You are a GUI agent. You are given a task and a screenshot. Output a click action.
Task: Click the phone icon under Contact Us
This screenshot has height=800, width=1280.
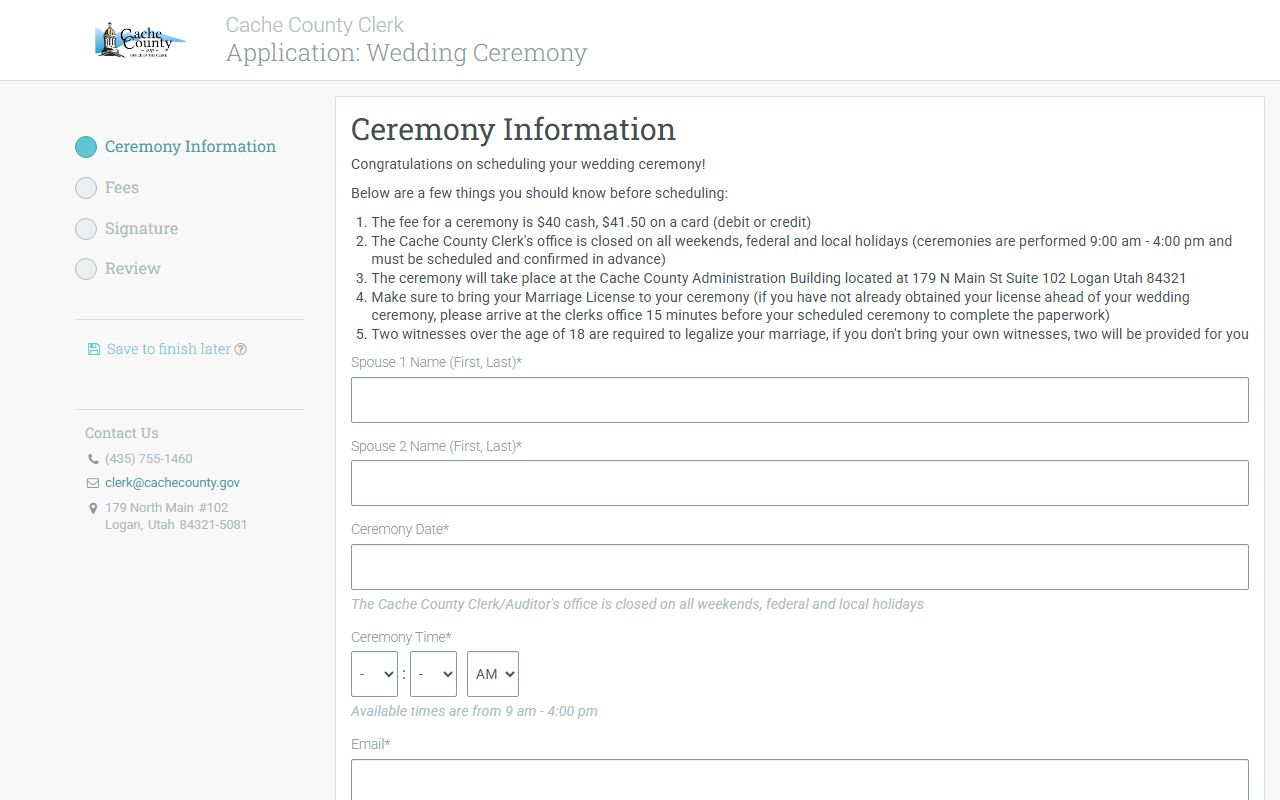(x=93, y=459)
